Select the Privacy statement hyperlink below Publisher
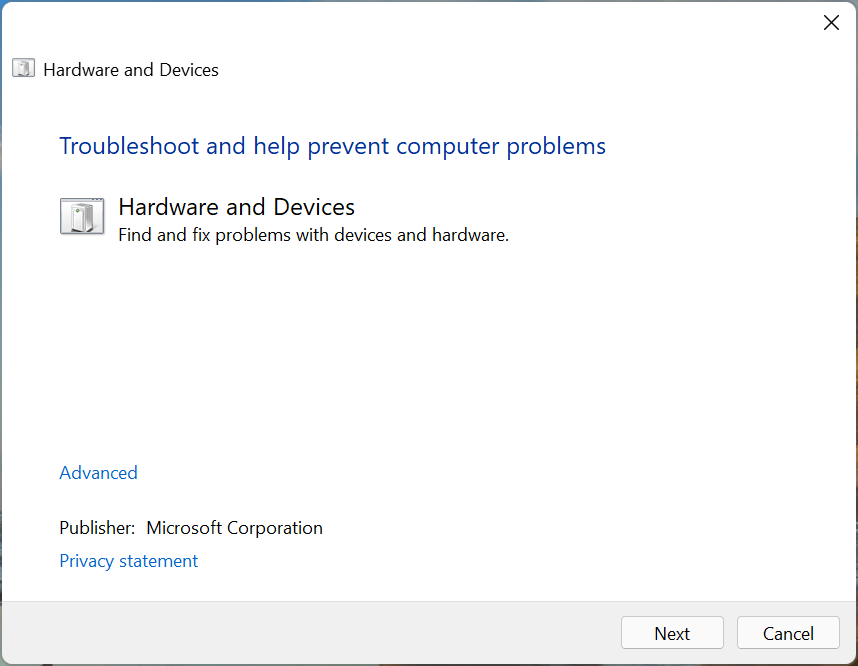 pyautogui.click(x=128, y=561)
